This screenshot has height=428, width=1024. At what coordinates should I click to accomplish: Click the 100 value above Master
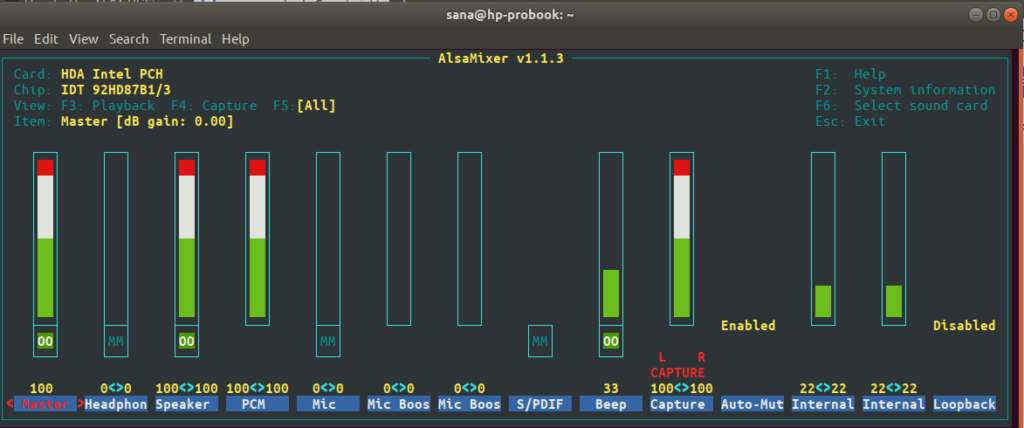pos(41,389)
